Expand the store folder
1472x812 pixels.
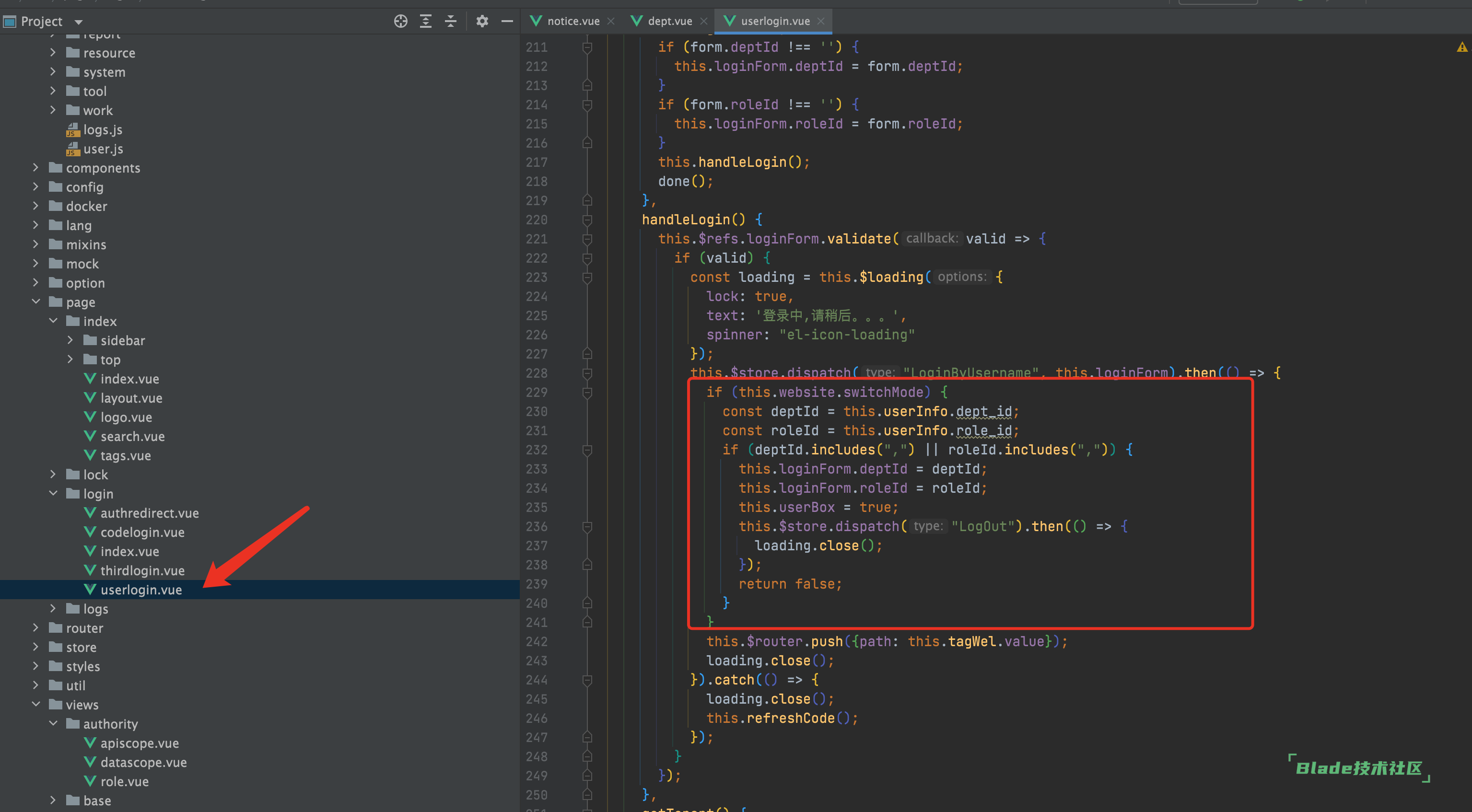coord(36,647)
